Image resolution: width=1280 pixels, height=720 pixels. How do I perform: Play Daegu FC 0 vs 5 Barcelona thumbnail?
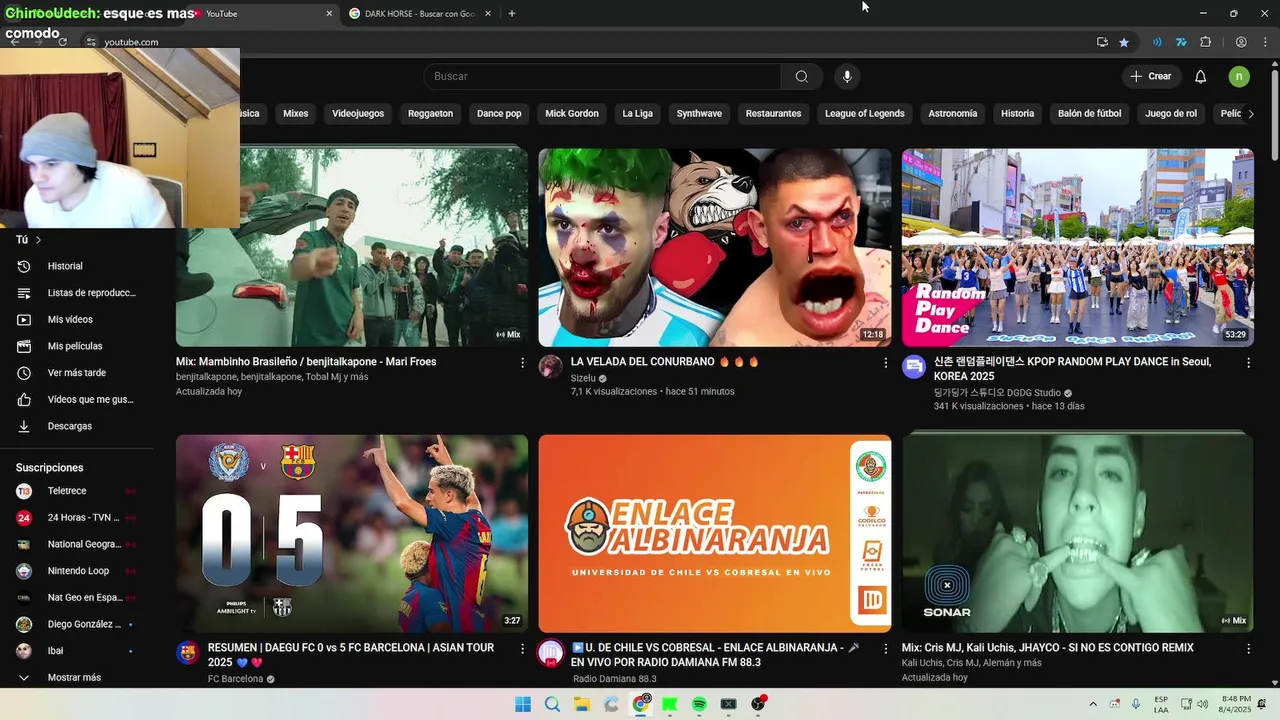(x=352, y=533)
